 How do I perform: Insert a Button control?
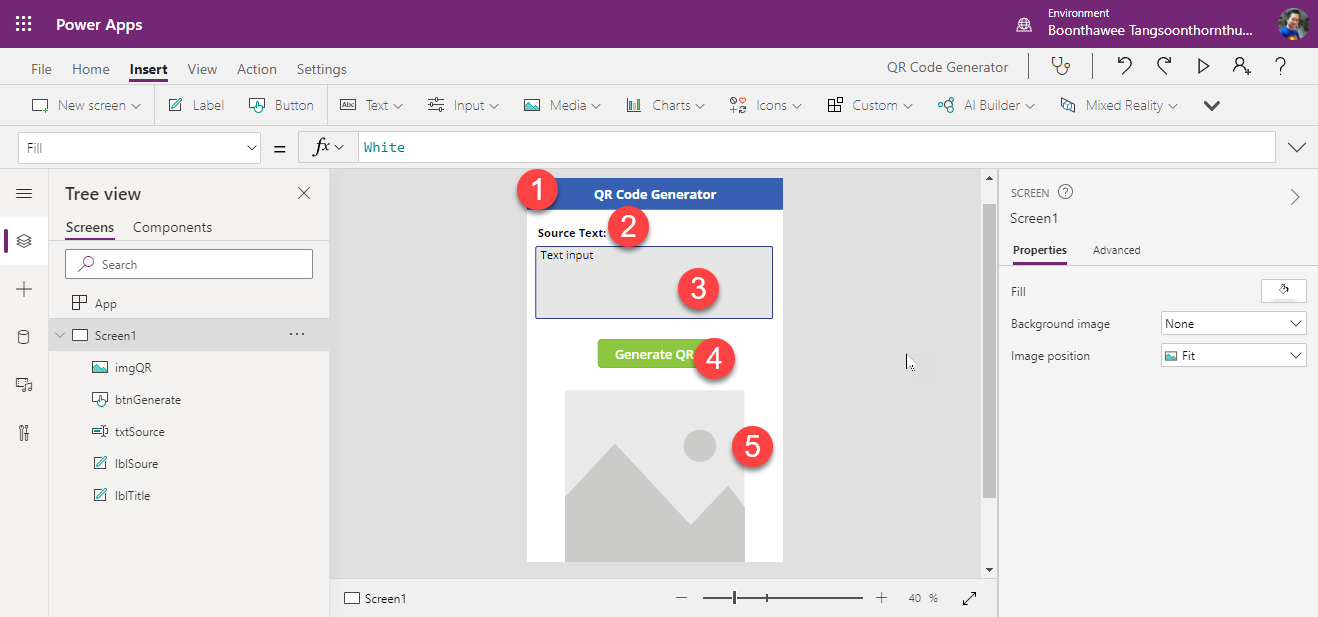(281, 105)
